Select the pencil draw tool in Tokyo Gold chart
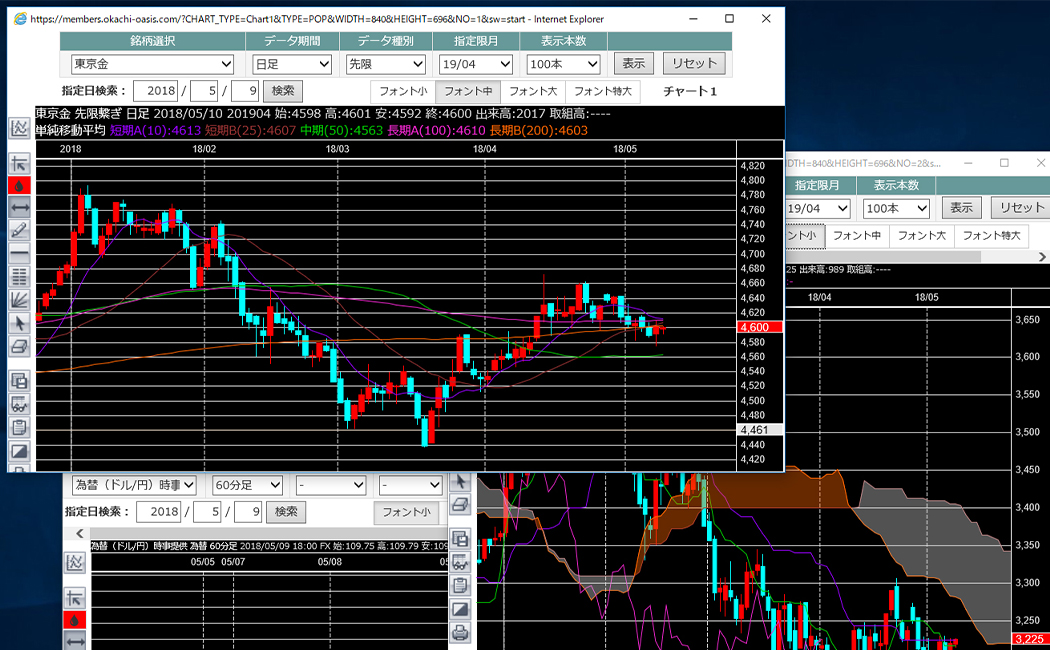 (19, 229)
